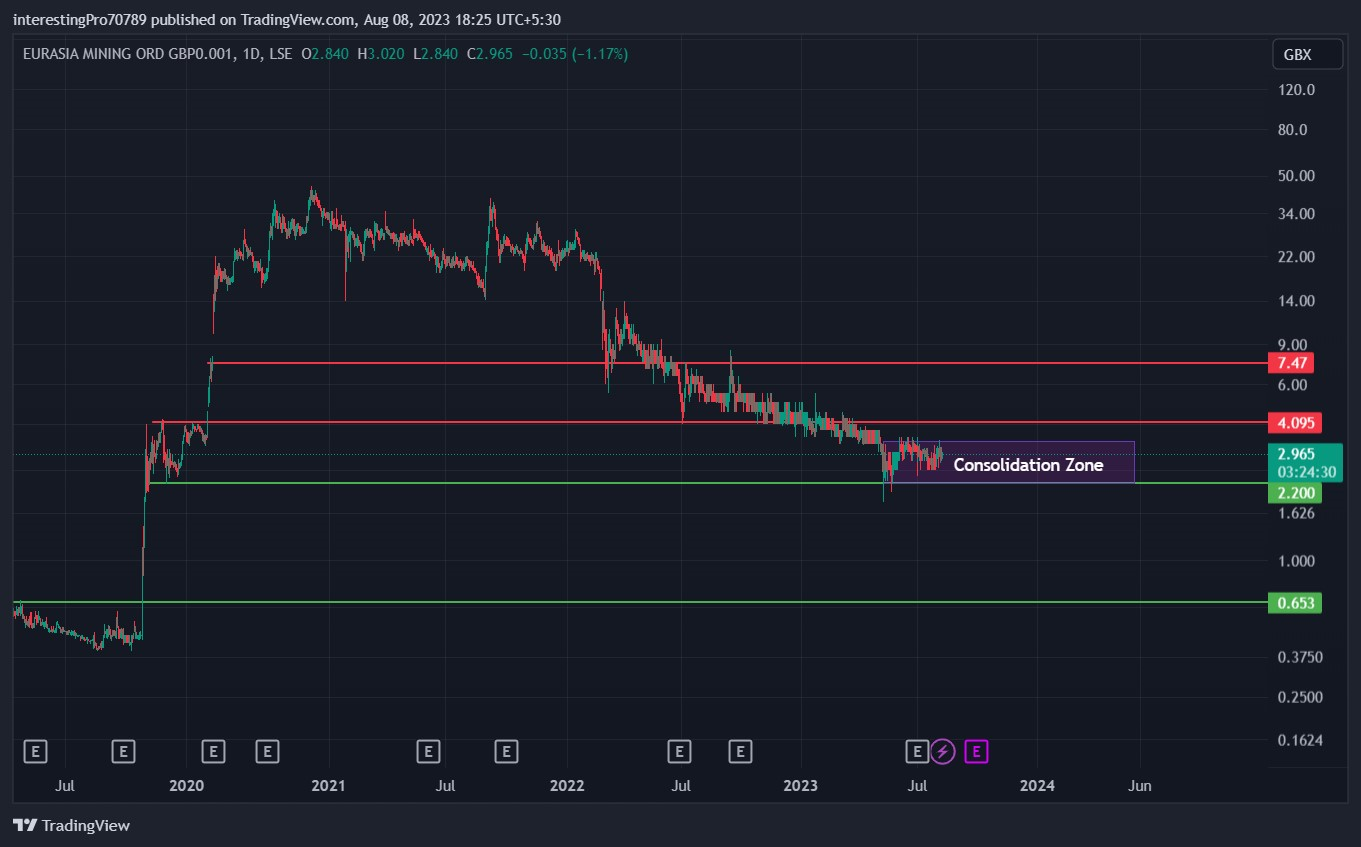1361x847 pixels.
Task: Open the leftmost E earnings marker
Action: point(35,750)
